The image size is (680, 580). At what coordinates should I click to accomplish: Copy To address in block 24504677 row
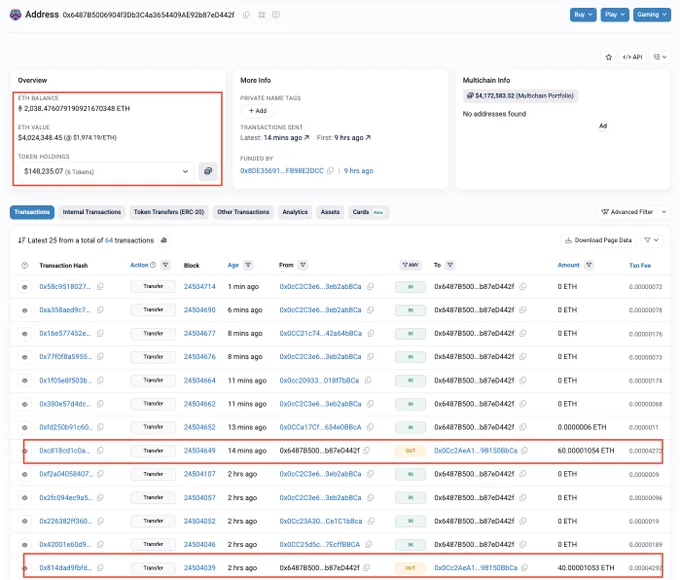(523, 333)
